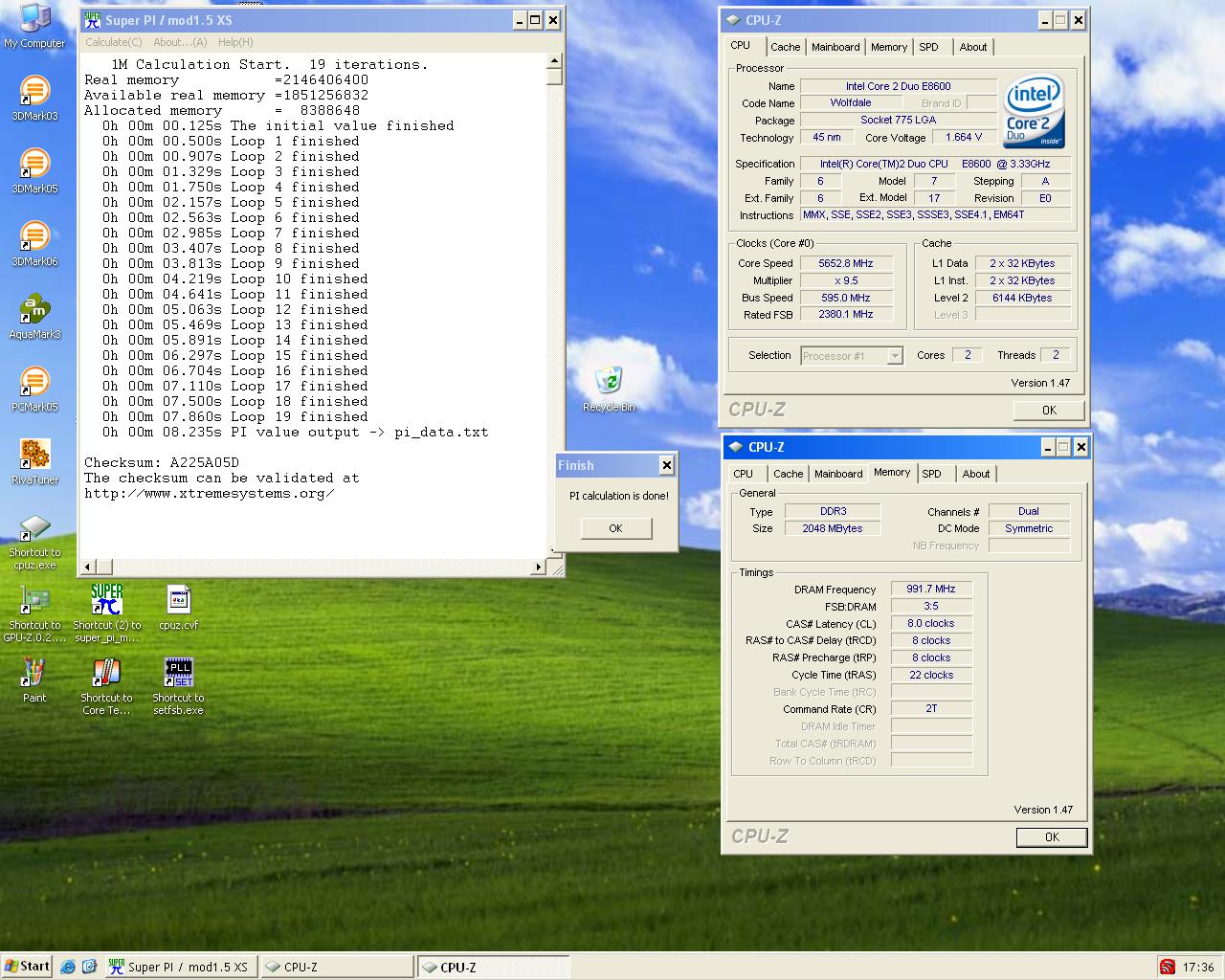
Task: Switch to Memory tab in upper CPU-Z window
Action: click(x=889, y=47)
